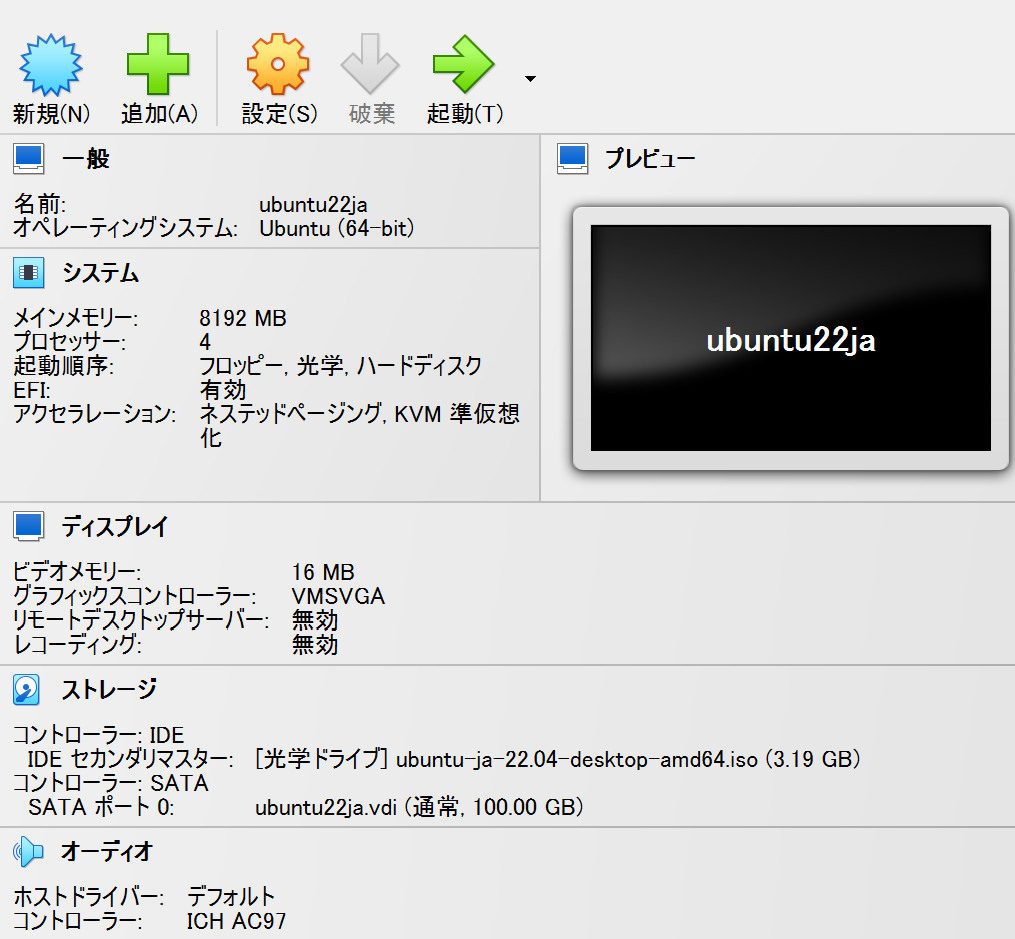This screenshot has width=1015, height=939.
Task: Click the メインメモリー label
Action: coord(76,318)
